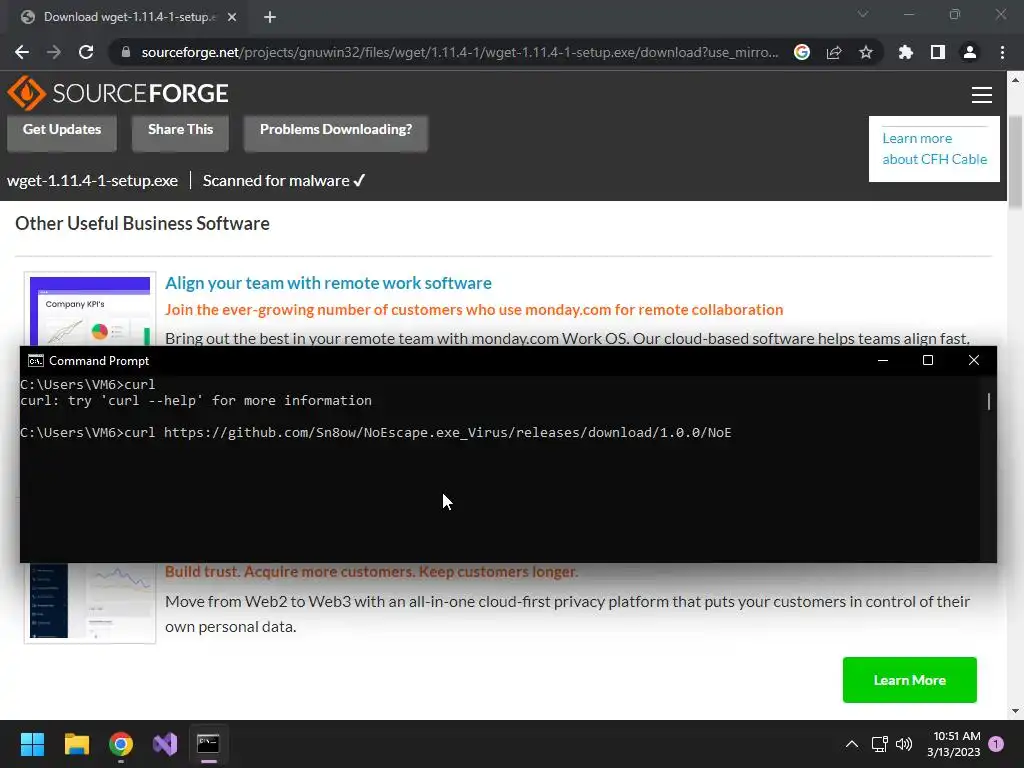Show hidden system tray icons
This screenshot has height=768, width=1024.
tap(852, 744)
